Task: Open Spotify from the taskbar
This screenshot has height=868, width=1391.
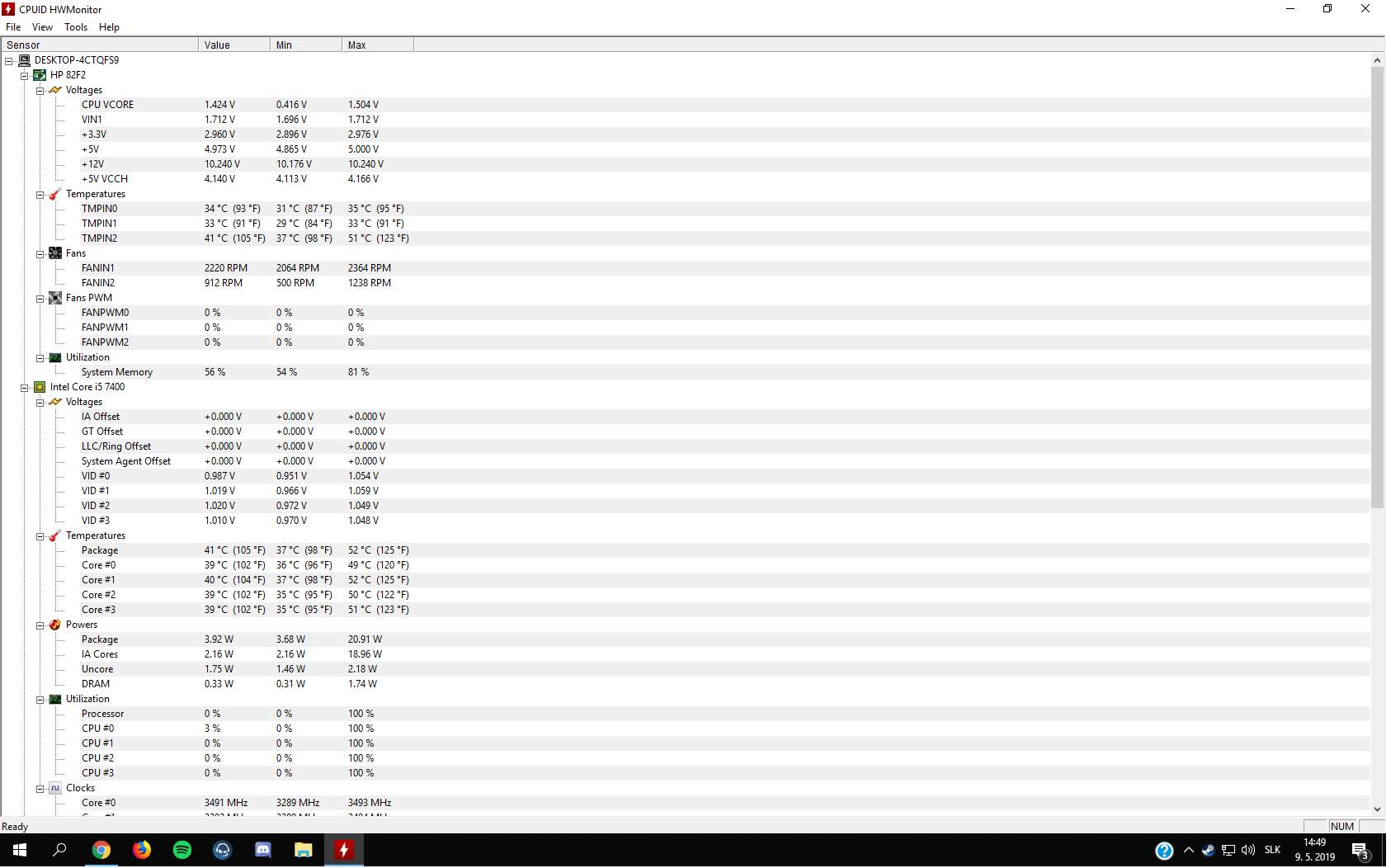Action: [182, 850]
